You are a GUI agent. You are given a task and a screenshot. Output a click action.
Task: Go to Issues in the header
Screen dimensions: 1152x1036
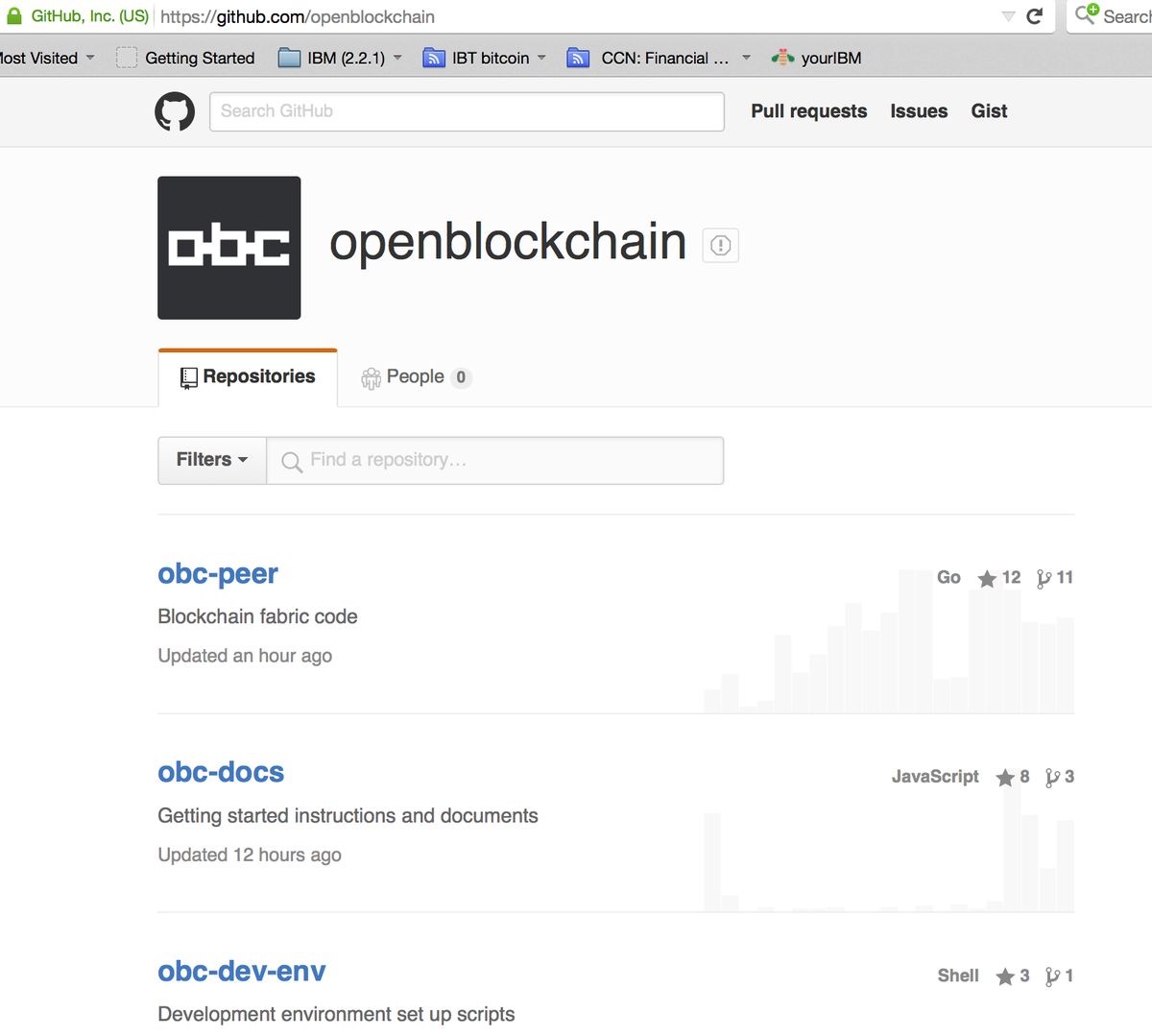[919, 111]
